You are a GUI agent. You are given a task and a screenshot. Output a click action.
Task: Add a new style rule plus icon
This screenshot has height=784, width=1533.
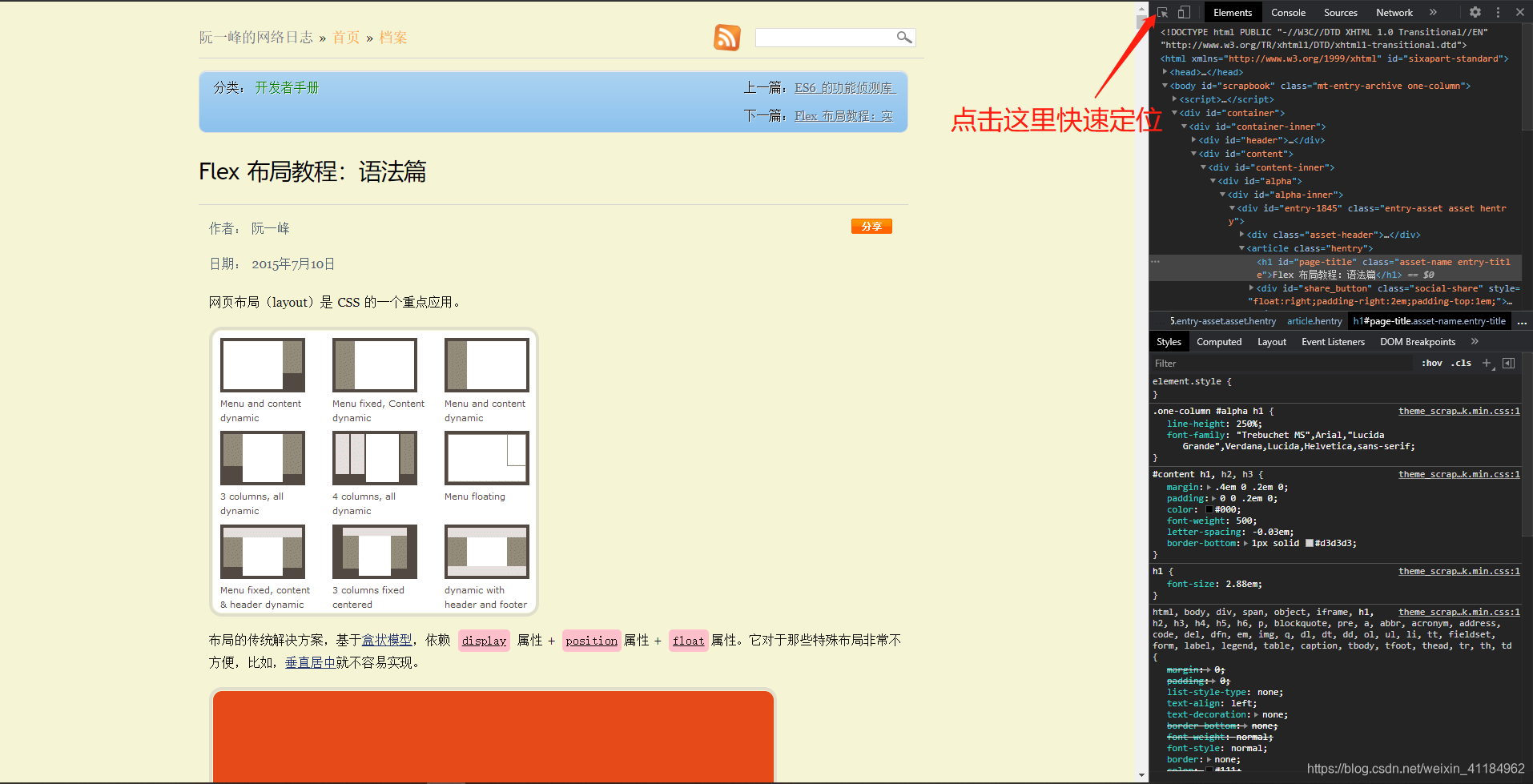(1487, 364)
